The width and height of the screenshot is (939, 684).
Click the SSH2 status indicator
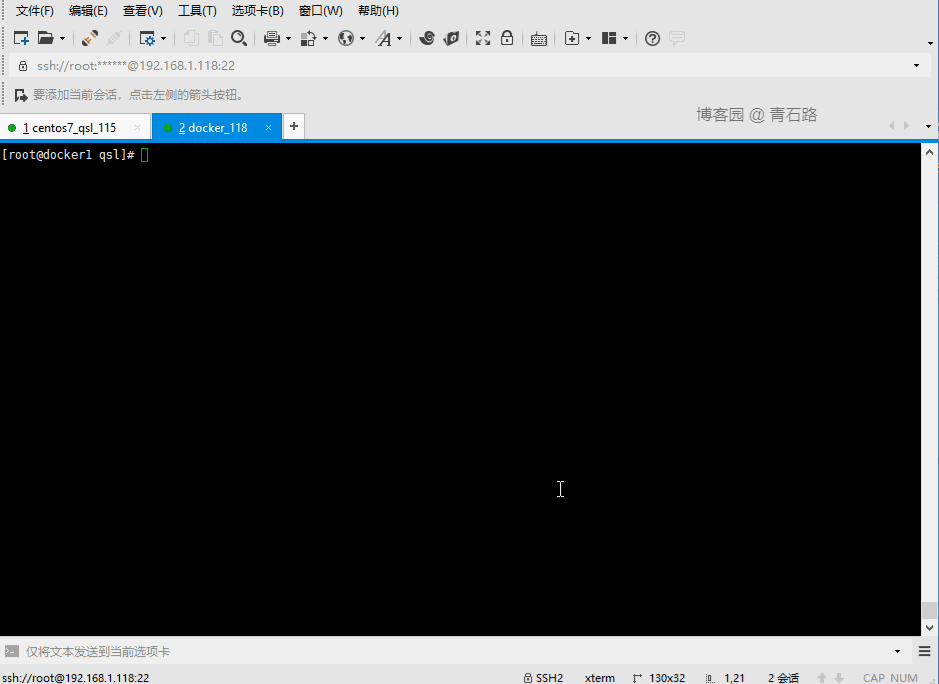point(543,678)
